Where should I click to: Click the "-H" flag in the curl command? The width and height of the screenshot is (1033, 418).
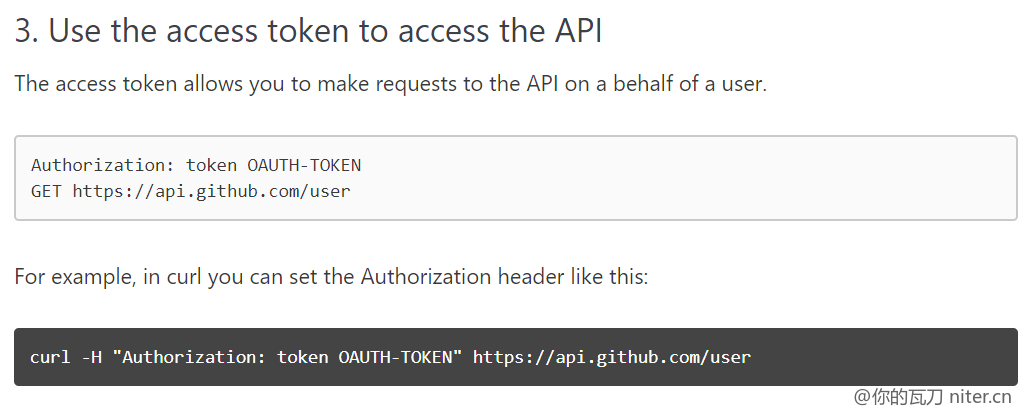tap(92, 357)
